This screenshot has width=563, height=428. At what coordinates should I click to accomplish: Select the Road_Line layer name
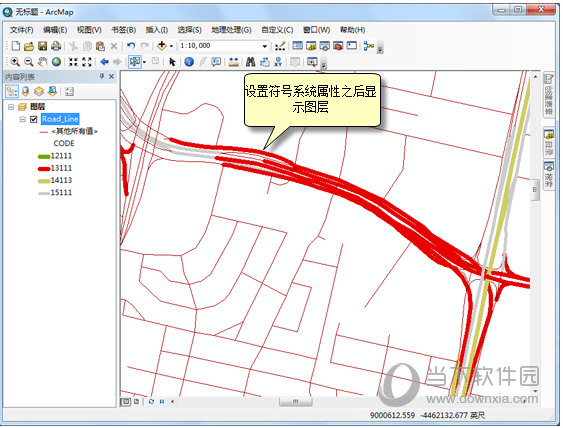pyautogui.click(x=60, y=119)
